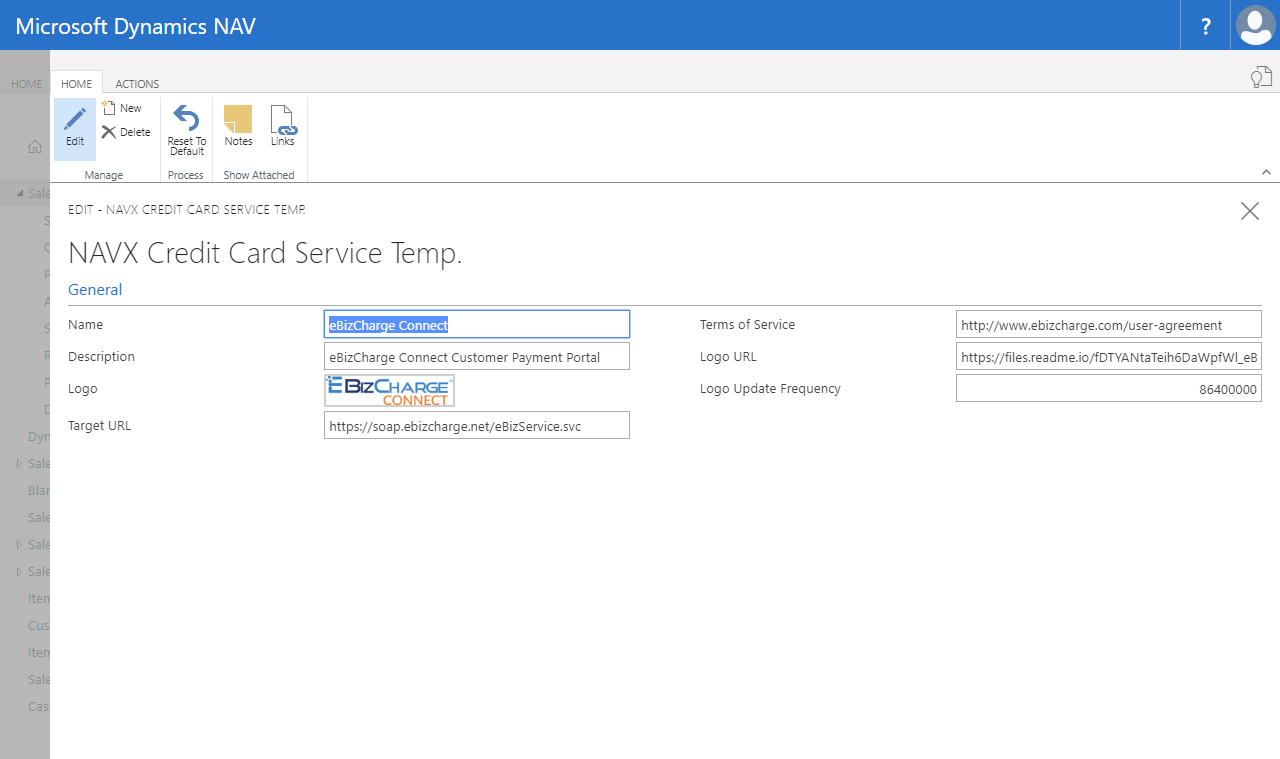Click the Logo Update Frequency label
1280x759 pixels.
click(770, 389)
